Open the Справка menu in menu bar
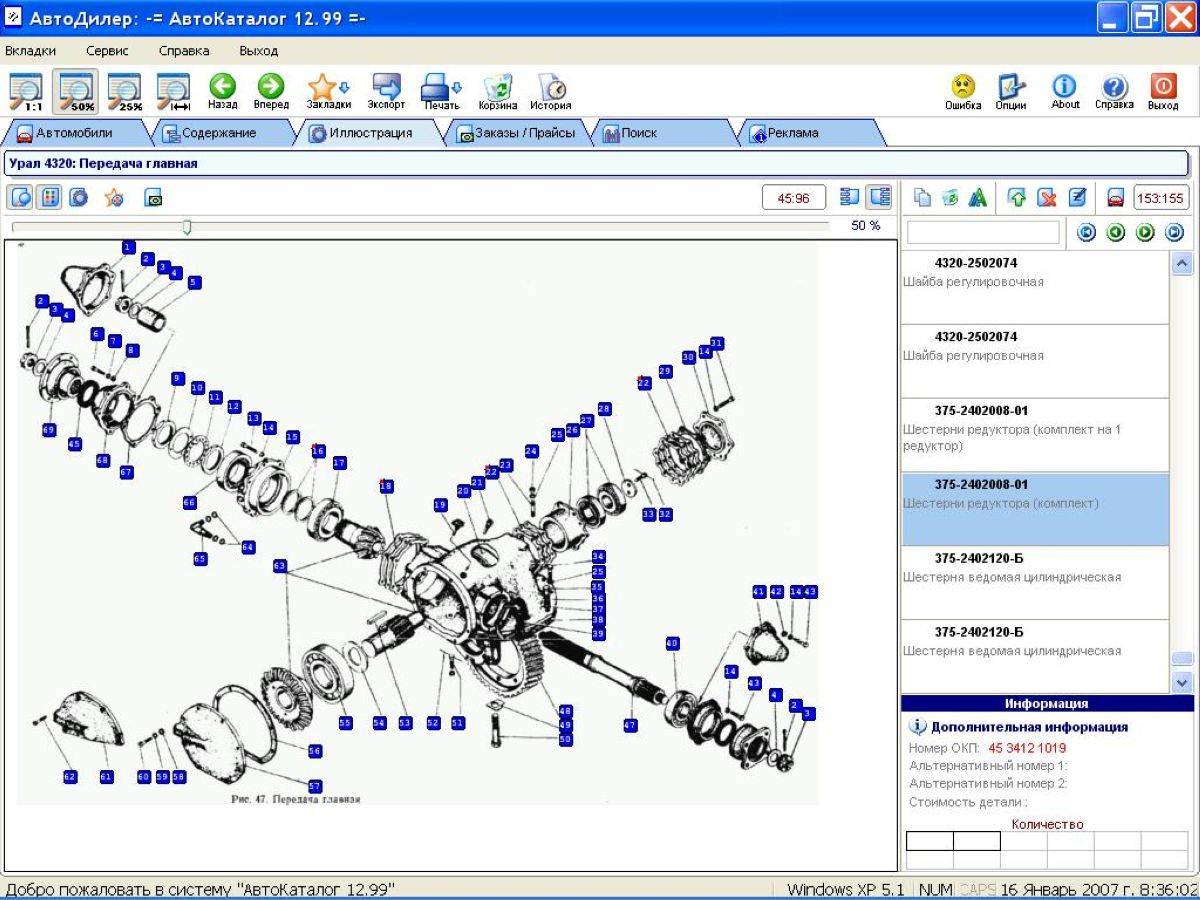Screen dimensions: 1200x900 point(184,50)
